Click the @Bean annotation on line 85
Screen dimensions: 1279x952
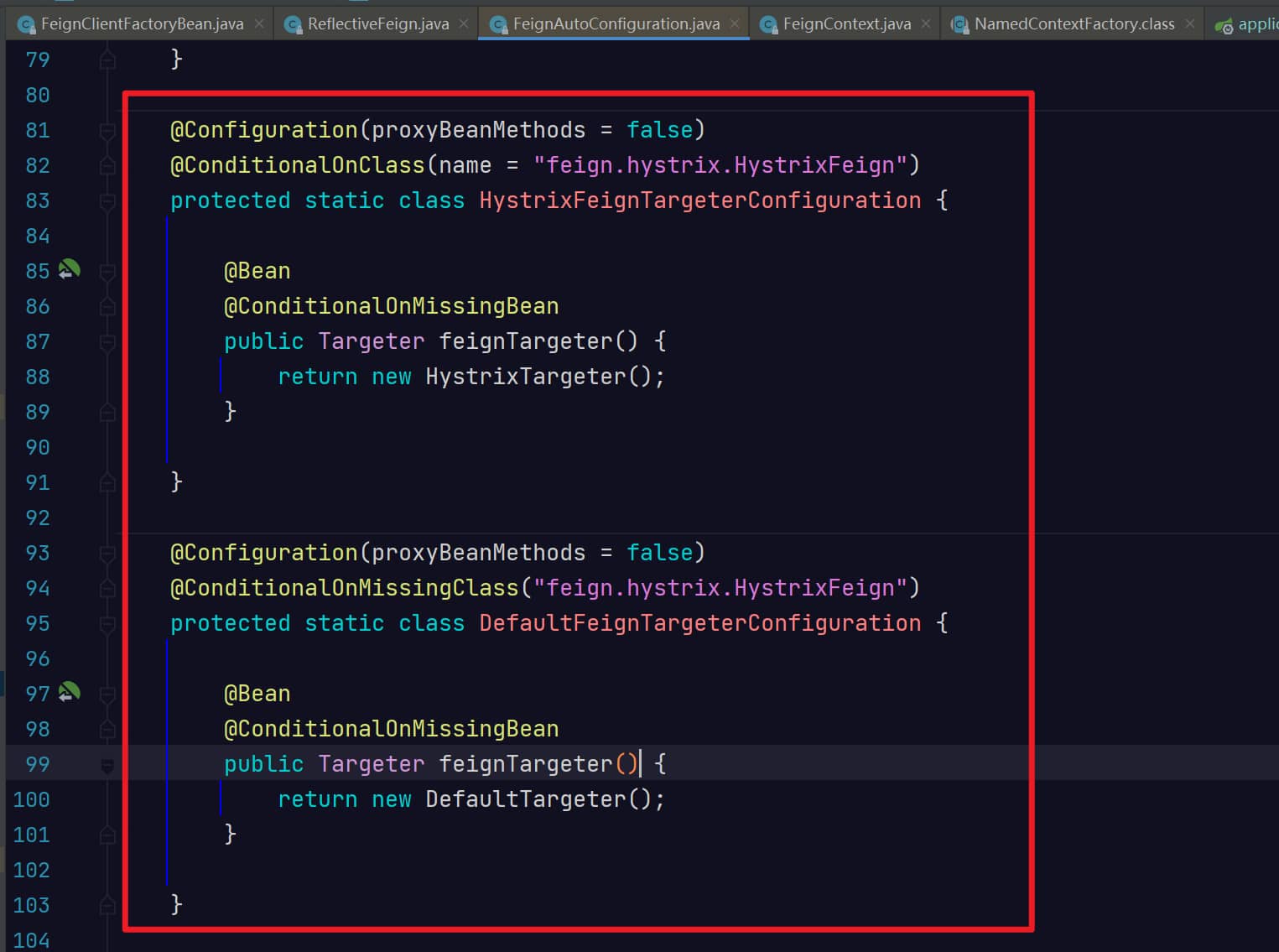click(x=257, y=271)
